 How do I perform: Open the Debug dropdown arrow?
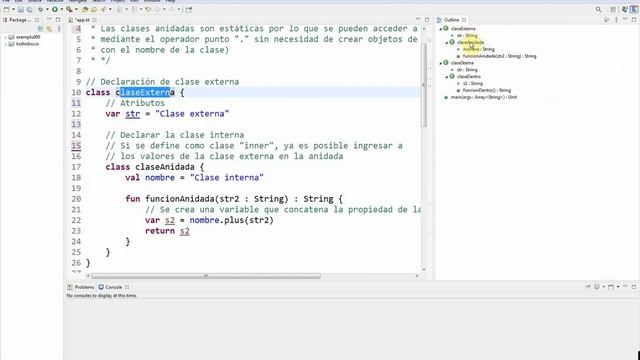(47, 10)
